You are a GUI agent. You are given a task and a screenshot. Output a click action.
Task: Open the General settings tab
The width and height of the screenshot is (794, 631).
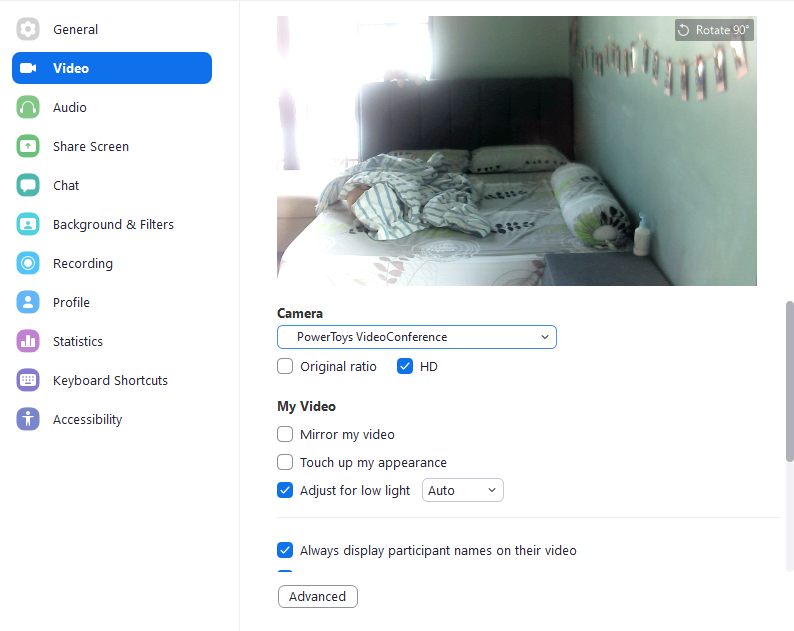pos(75,29)
